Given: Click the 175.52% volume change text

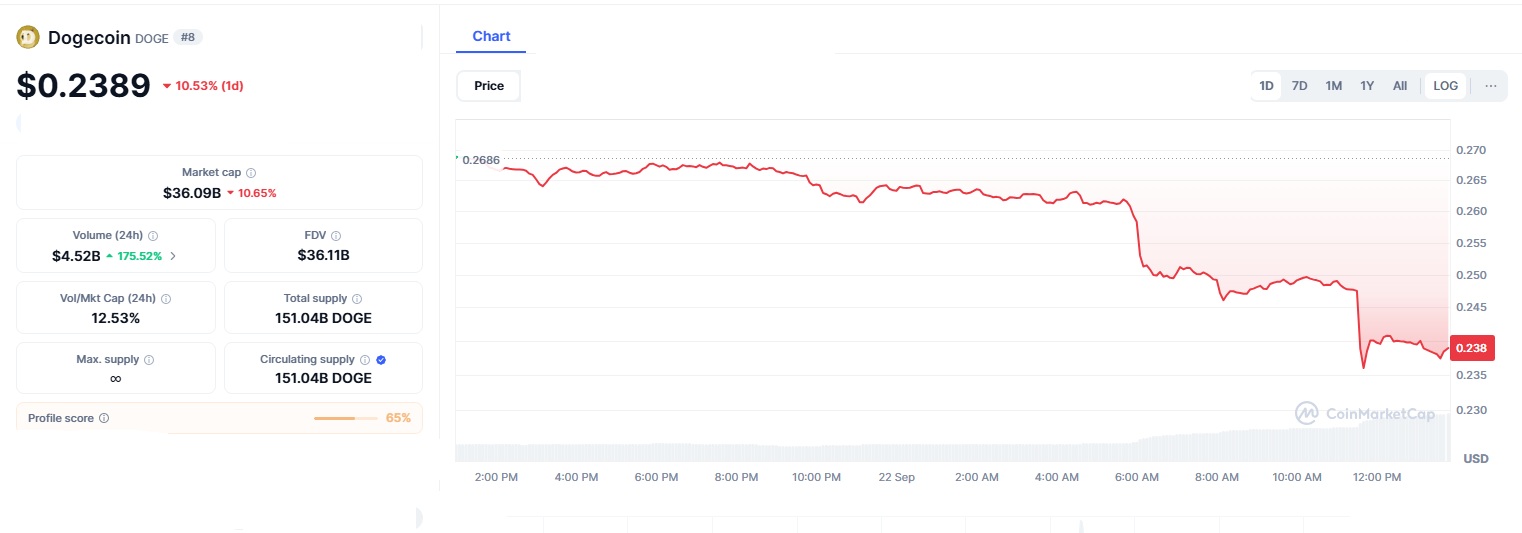Looking at the screenshot, I should pos(140,256).
